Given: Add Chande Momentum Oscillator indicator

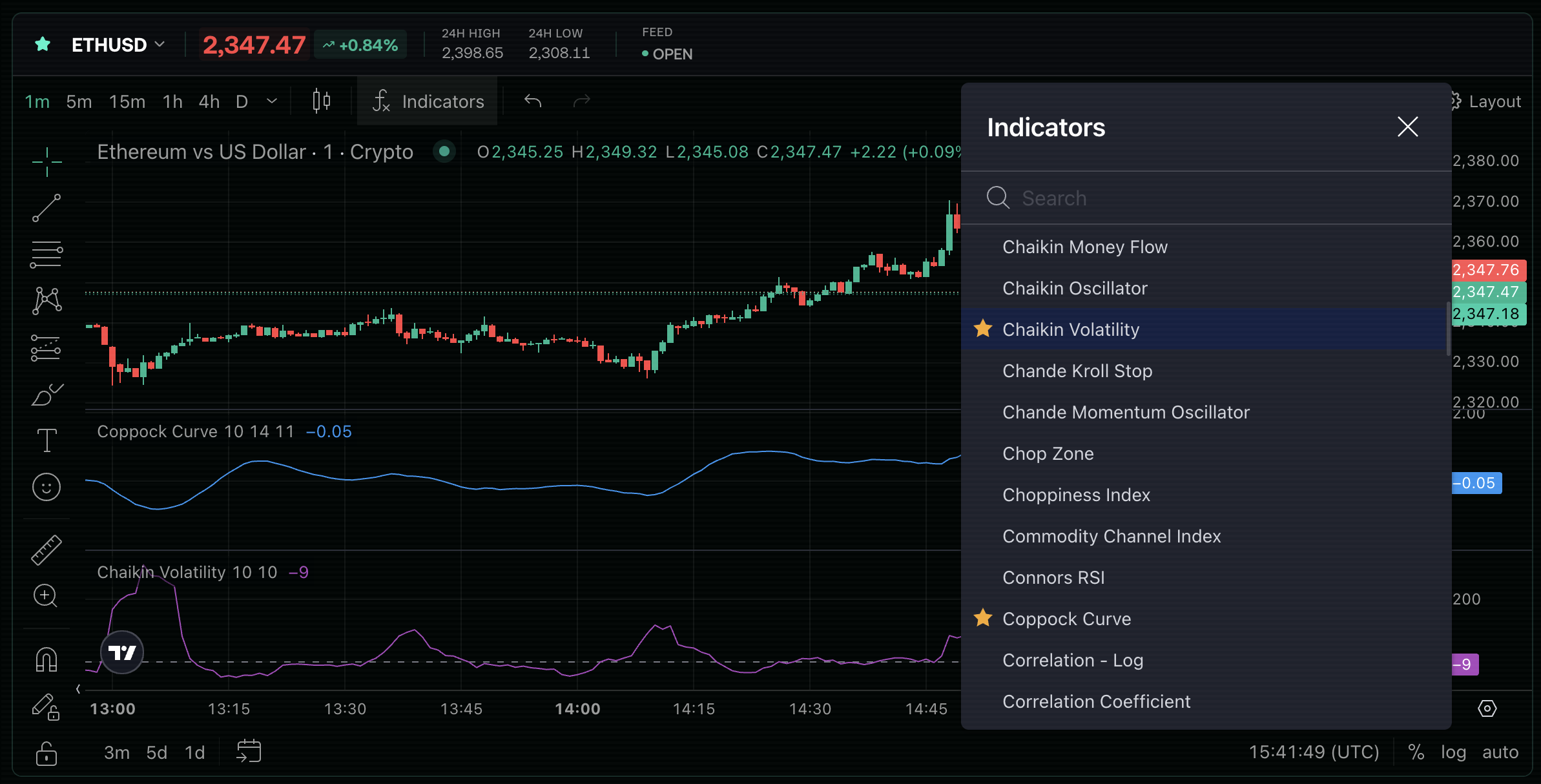Looking at the screenshot, I should click(x=1206, y=412).
